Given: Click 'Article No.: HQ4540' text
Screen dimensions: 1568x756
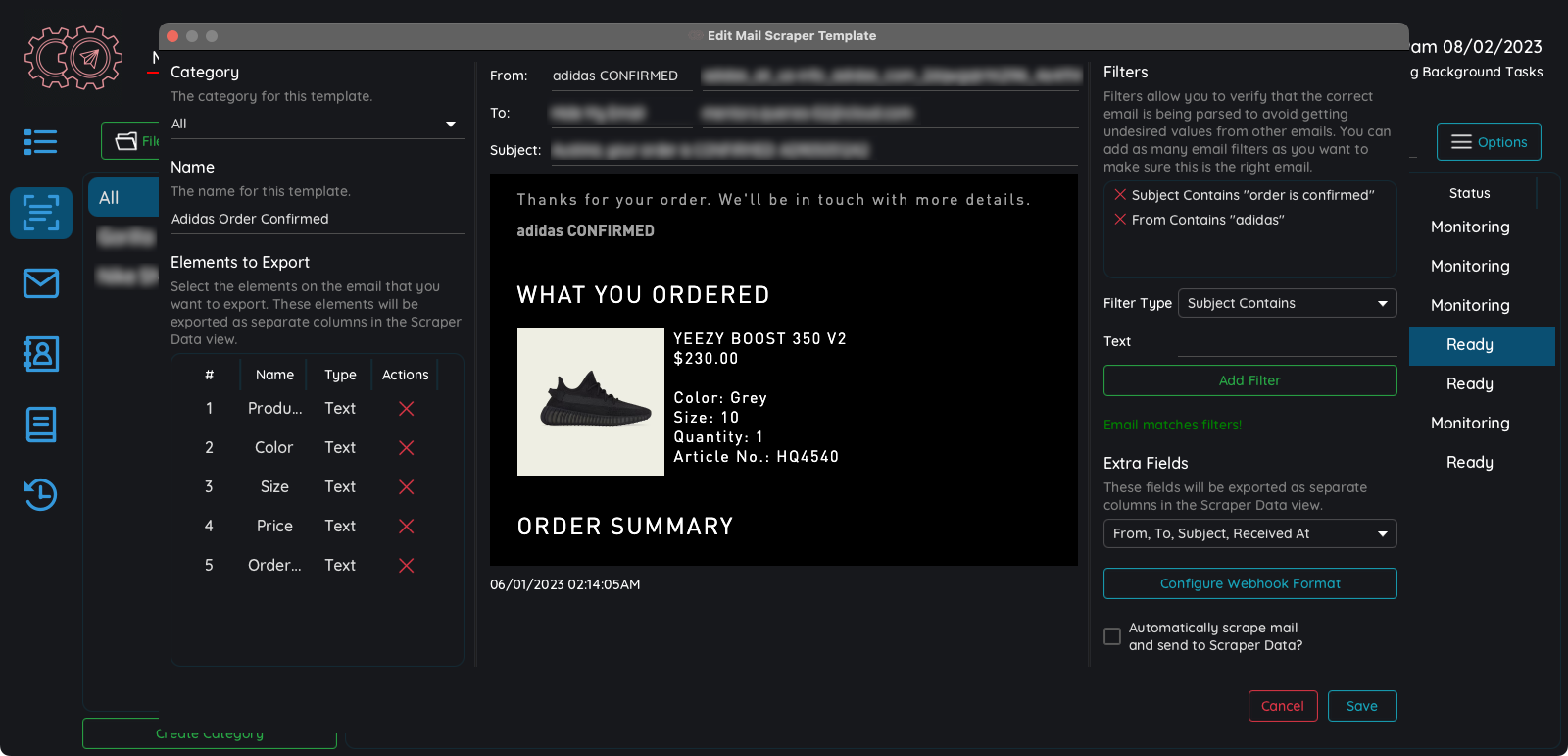Looking at the screenshot, I should tap(757, 457).
